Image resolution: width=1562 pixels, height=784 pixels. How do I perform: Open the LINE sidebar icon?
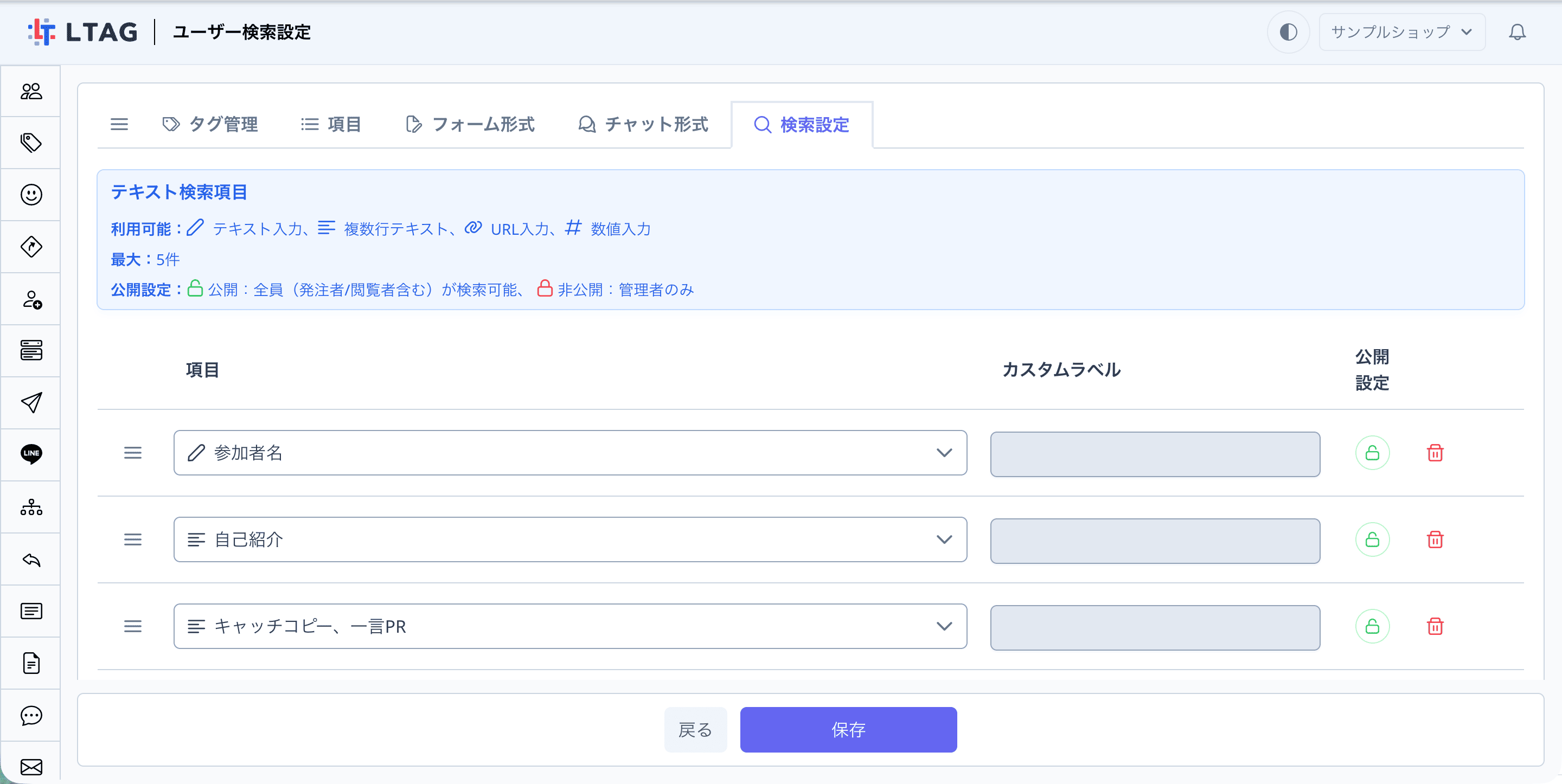coord(31,454)
